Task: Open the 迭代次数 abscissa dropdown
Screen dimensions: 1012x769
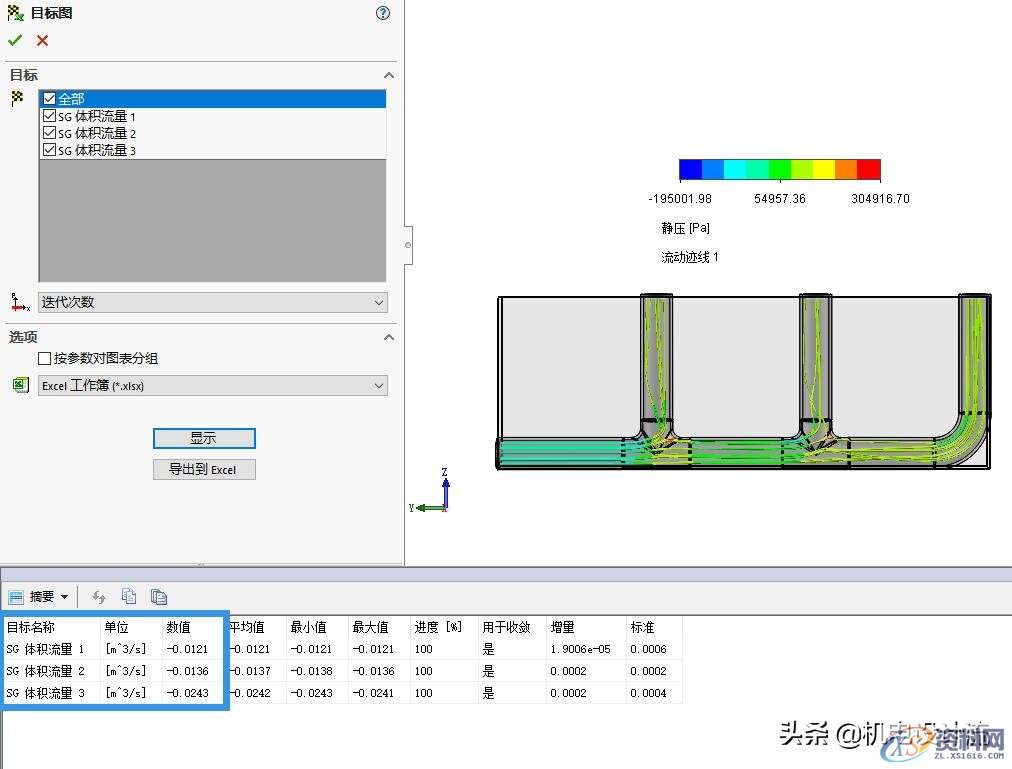Action: [378, 302]
